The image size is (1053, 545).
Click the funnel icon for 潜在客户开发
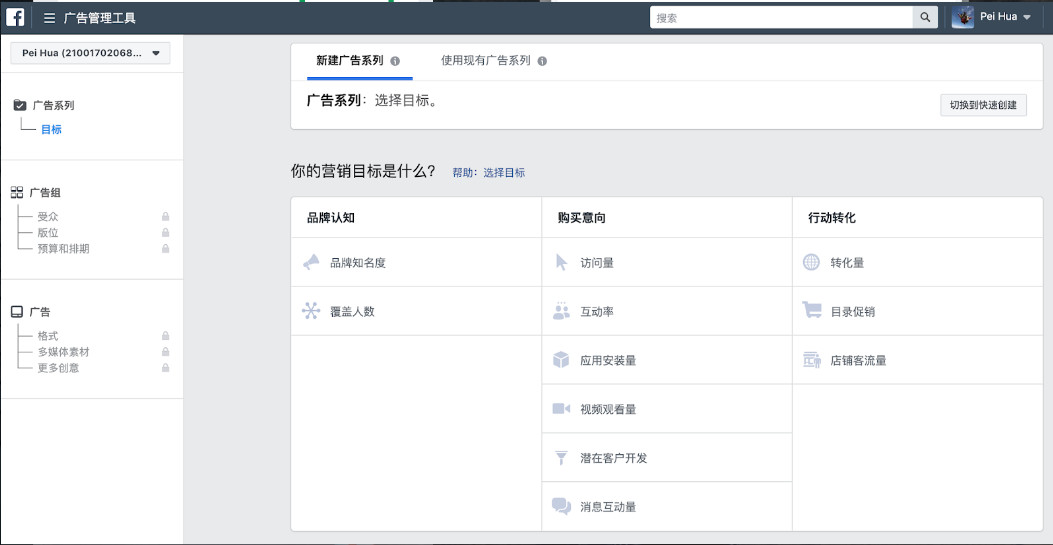pyautogui.click(x=561, y=458)
